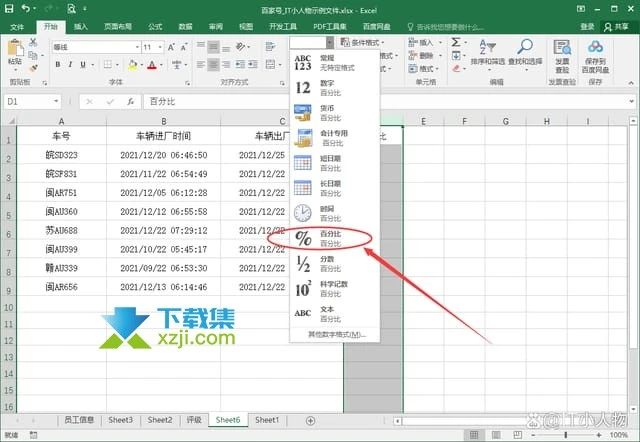Click Decrease Indent icon
Screen dimensions: 640x442
240,64
